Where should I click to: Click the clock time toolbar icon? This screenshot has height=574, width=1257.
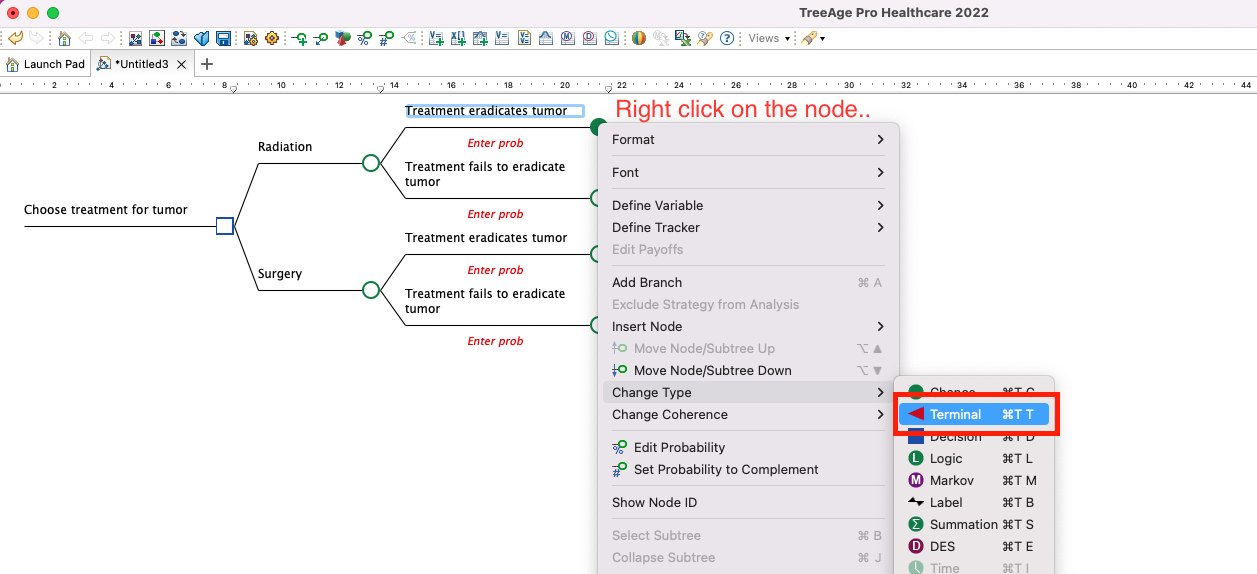(x=611, y=39)
